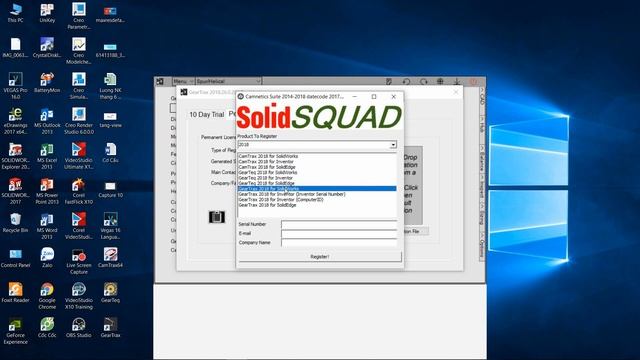Open Creo Simulate desktop shortcut
Screen dimensions: 640x360
coord(79,86)
